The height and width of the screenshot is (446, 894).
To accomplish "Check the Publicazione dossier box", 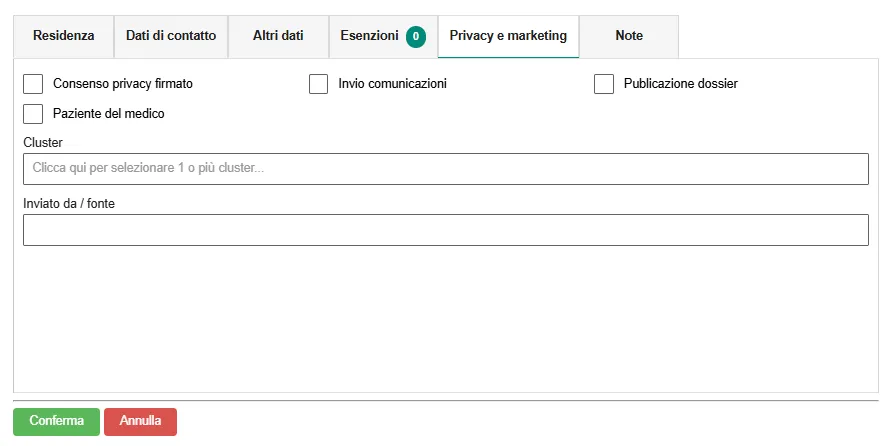I will [604, 84].
